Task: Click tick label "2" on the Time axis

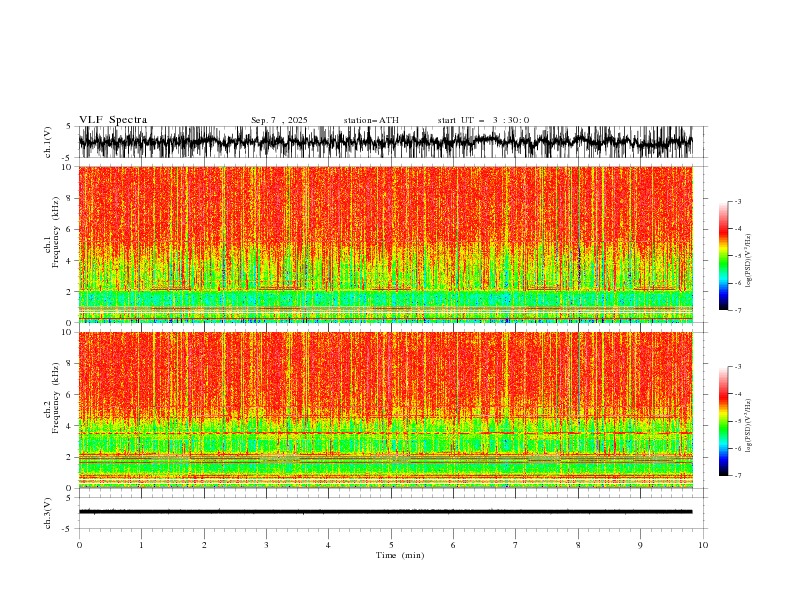Action: 204,545
